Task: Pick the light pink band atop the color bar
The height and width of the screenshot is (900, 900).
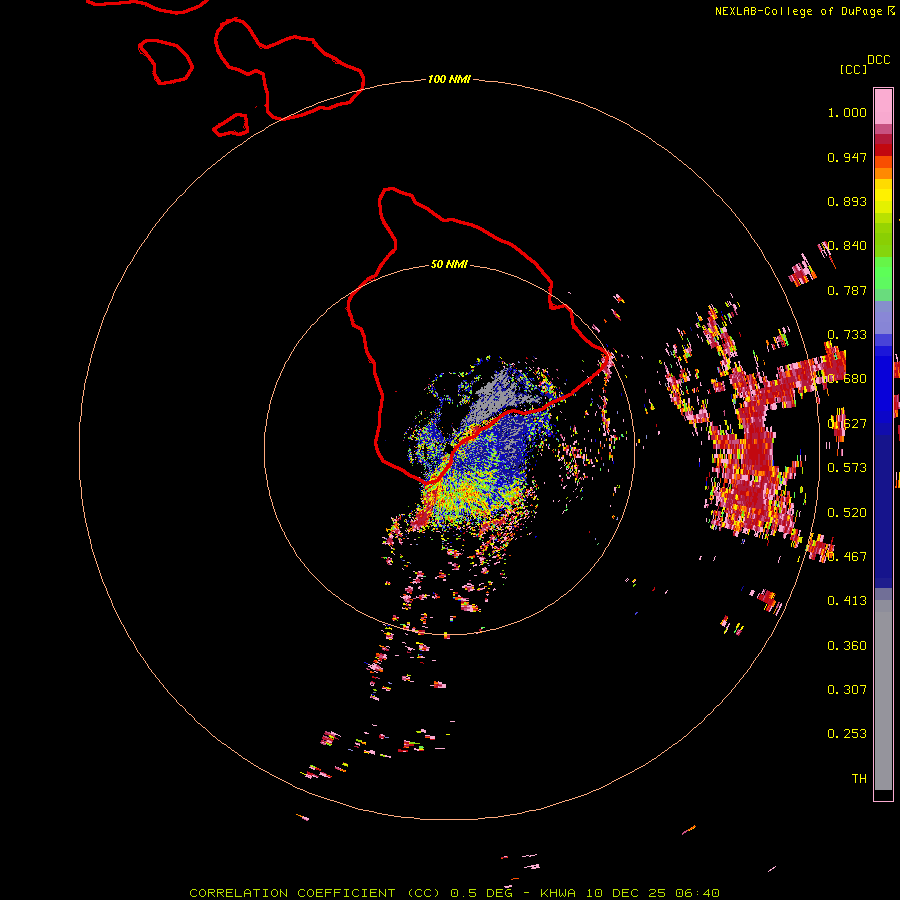Action: (883, 106)
